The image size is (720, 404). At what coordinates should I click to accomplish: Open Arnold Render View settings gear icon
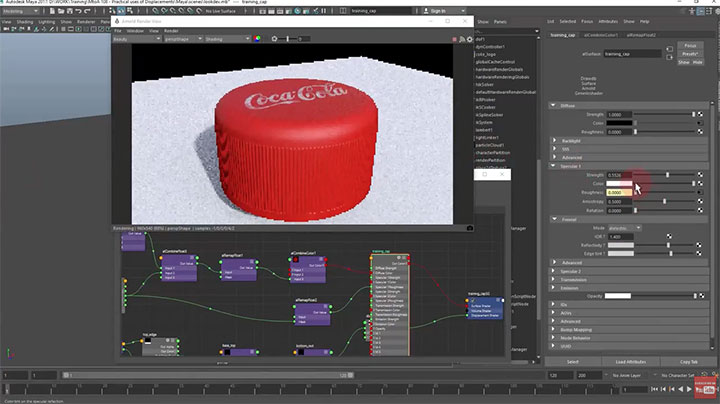[x=469, y=39]
